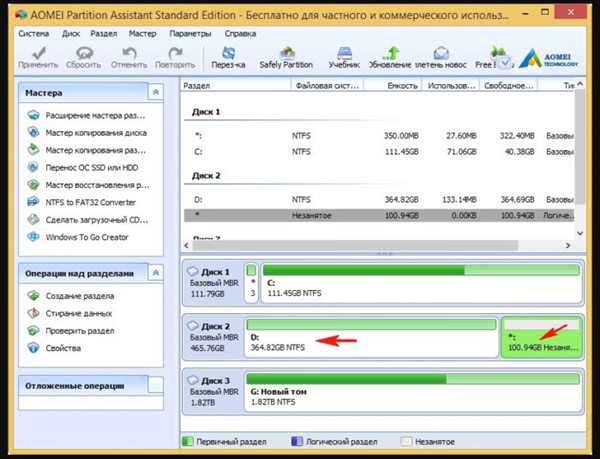
Task: Open the Система menu
Action: (34, 34)
